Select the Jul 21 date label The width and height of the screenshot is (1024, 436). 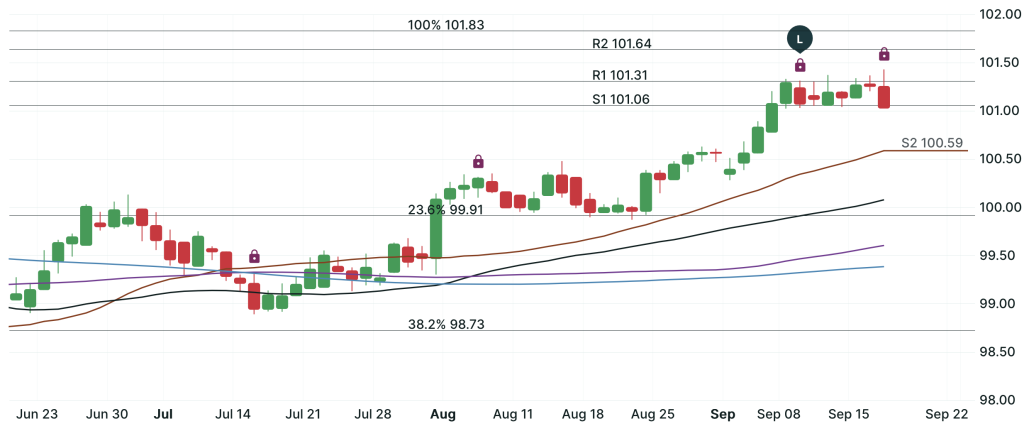coord(304,414)
